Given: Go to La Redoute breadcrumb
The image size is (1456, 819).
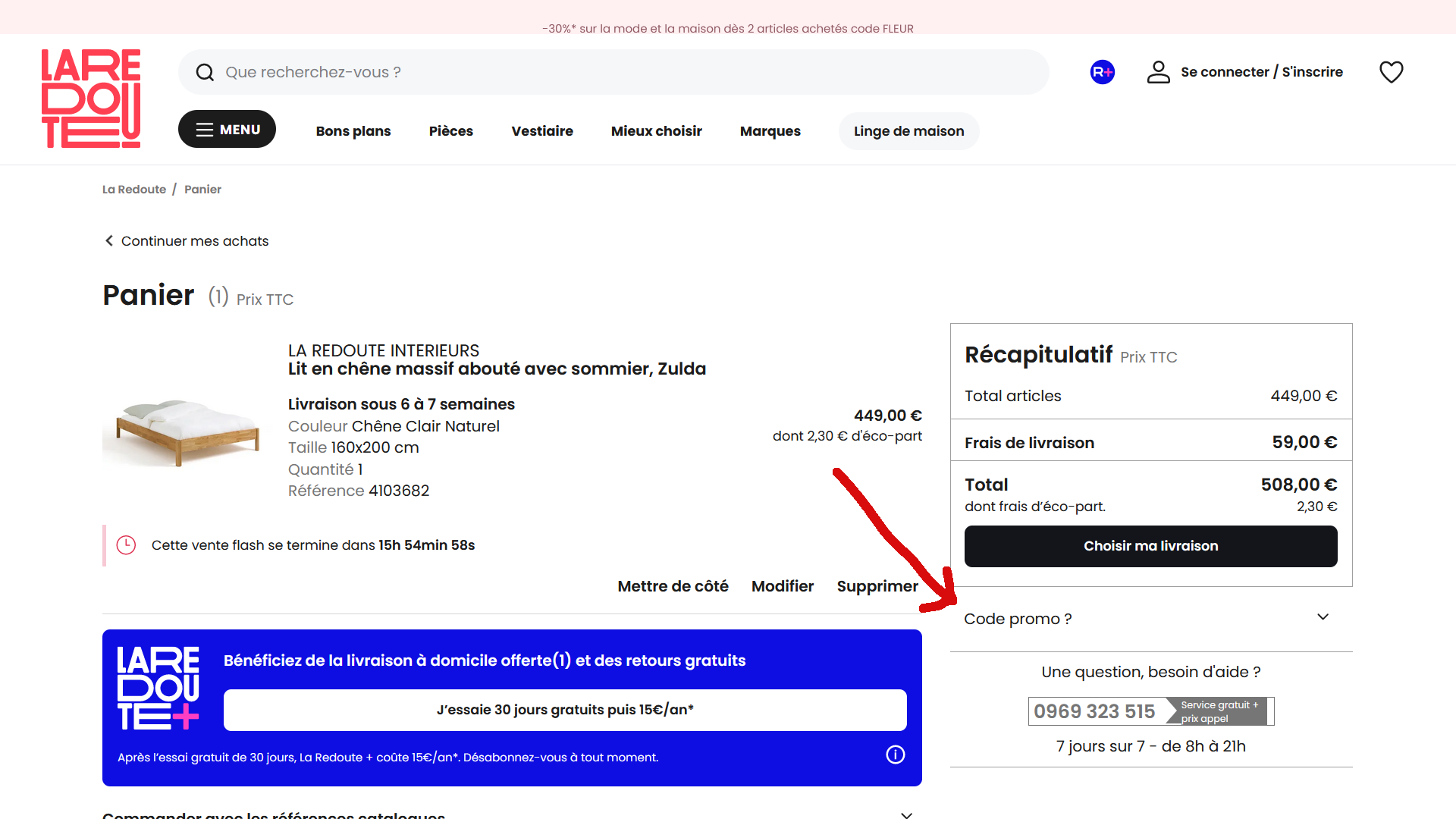Looking at the screenshot, I should [x=134, y=190].
